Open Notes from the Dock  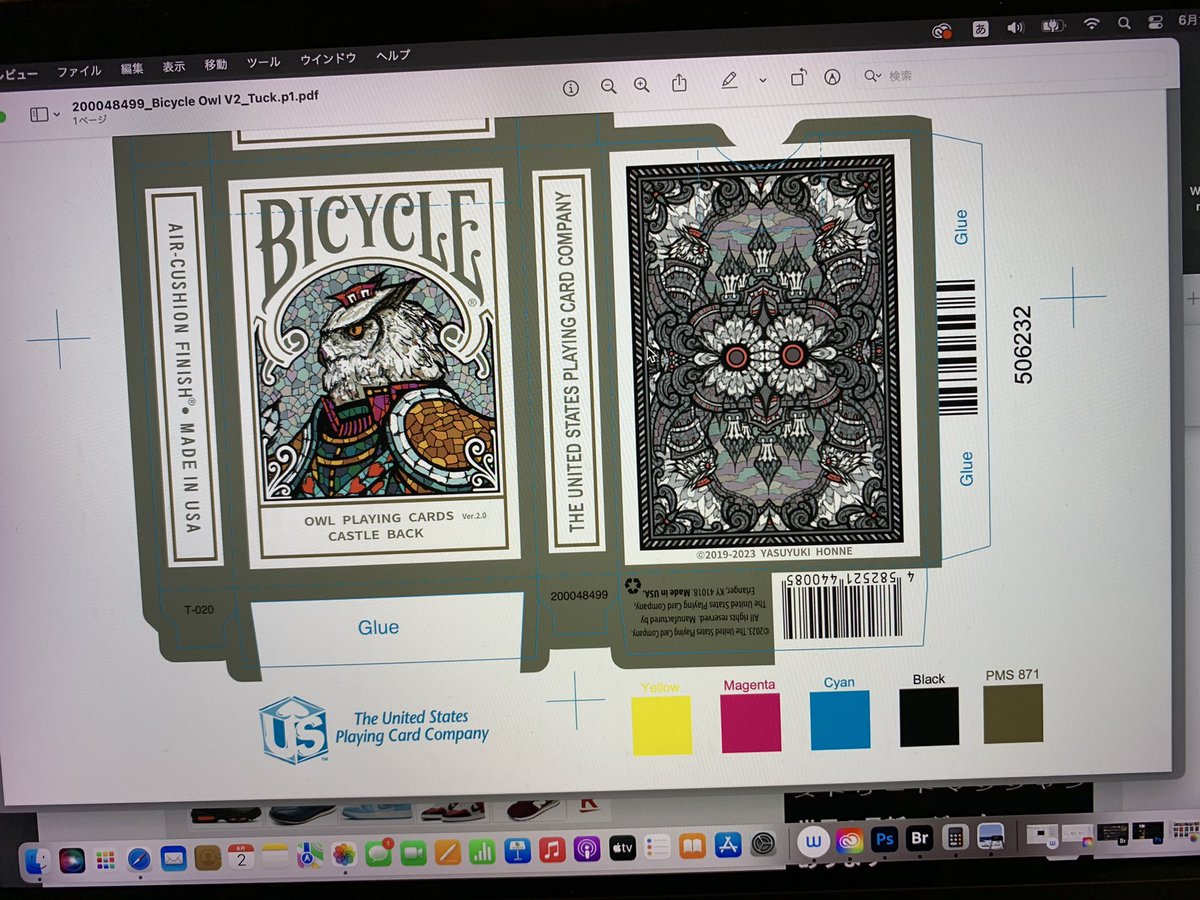point(275,855)
